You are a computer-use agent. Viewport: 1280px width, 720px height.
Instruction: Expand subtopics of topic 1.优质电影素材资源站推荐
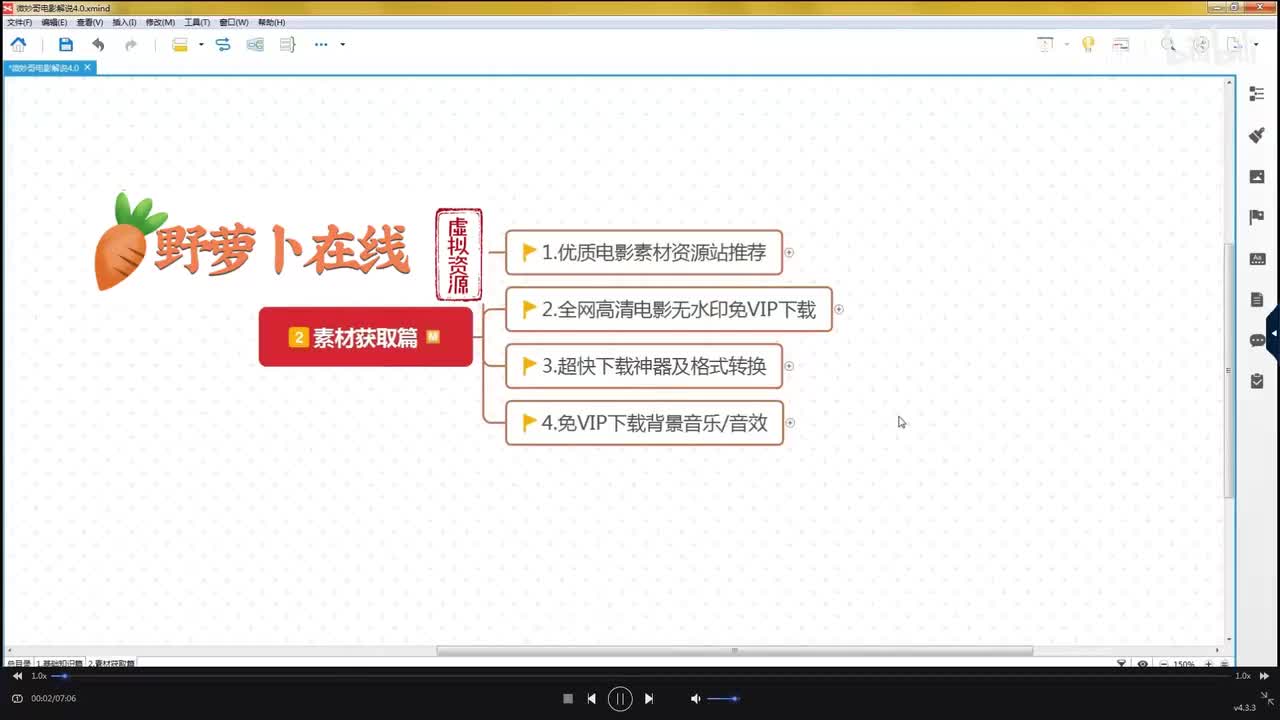789,253
